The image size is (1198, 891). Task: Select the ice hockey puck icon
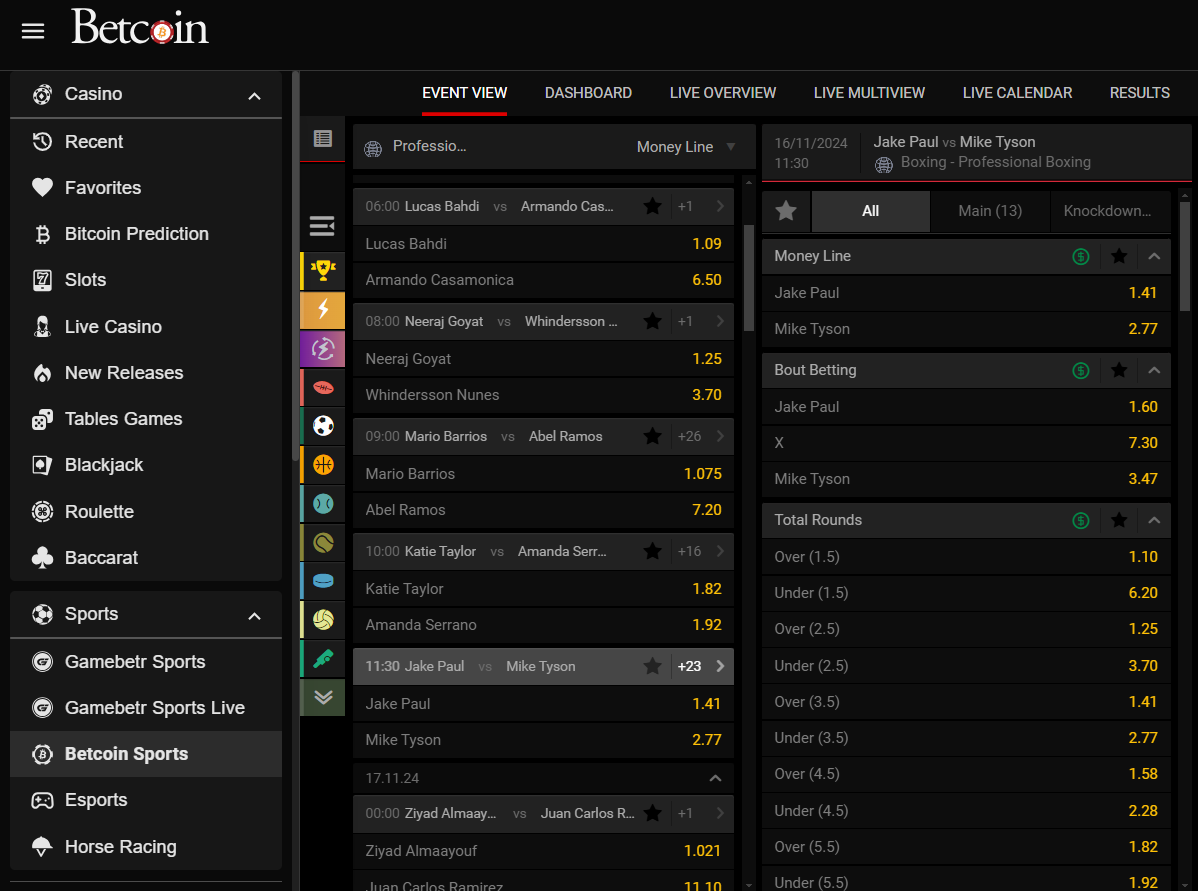coord(323,581)
